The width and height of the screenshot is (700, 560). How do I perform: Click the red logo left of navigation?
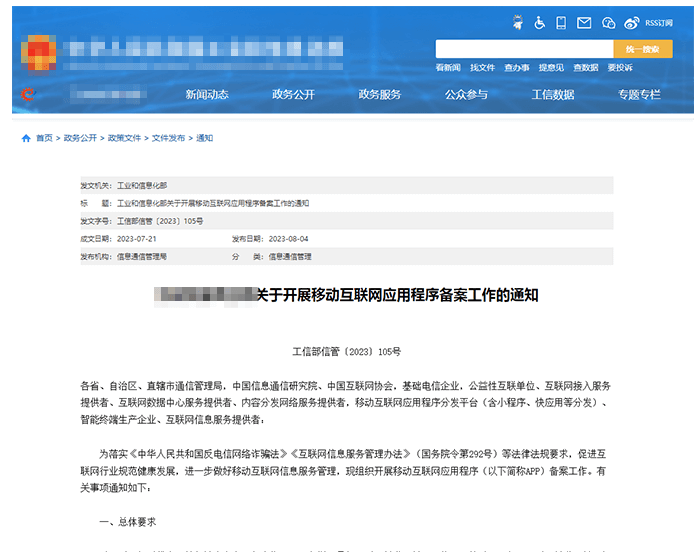(29, 95)
